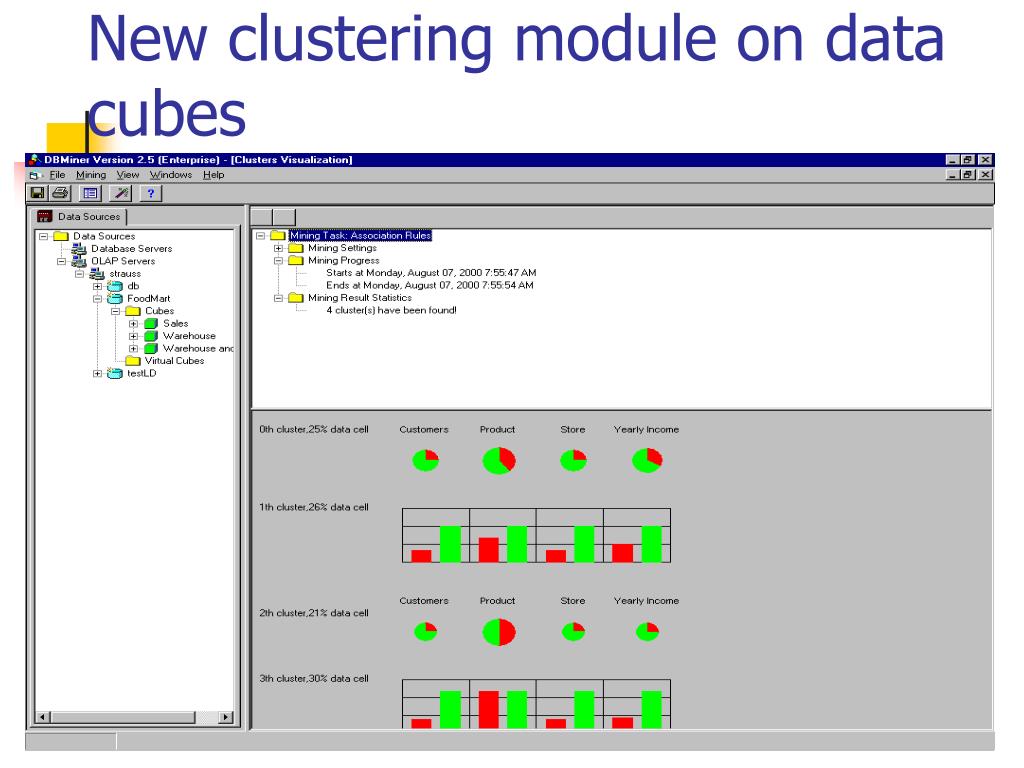Viewport: 1024px width, 768px height.
Task: Select the Data Sources tab
Action: click(x=79, y=217)
